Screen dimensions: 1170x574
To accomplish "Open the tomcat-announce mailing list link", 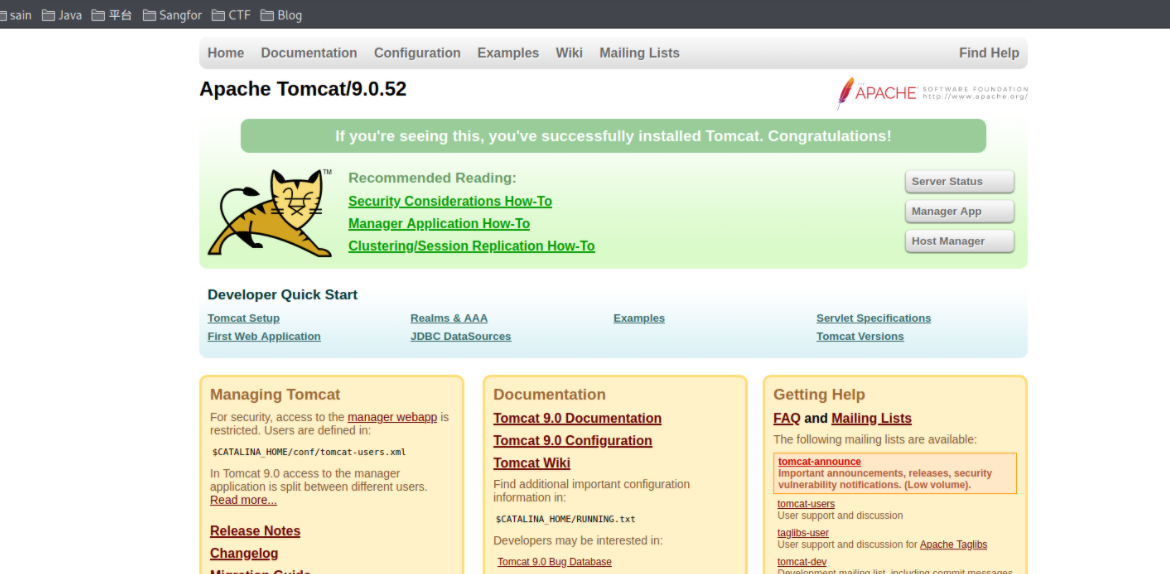I will (819, 462).
